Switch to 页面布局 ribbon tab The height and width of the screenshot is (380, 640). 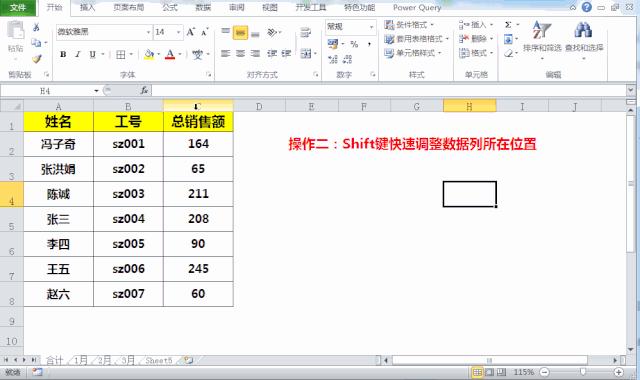[x=129, y=7]
